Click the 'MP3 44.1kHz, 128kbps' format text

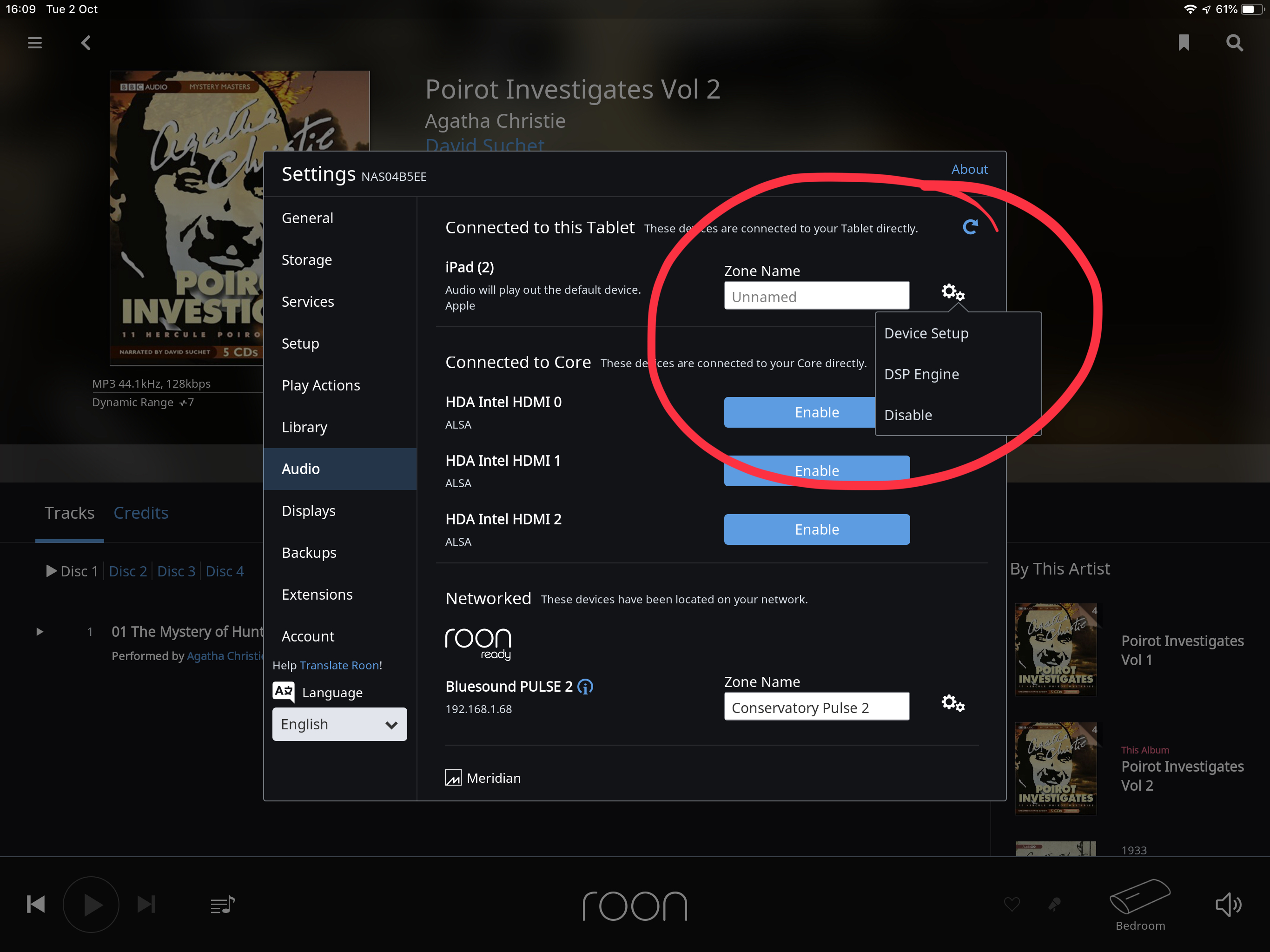[x=151, y=383]
